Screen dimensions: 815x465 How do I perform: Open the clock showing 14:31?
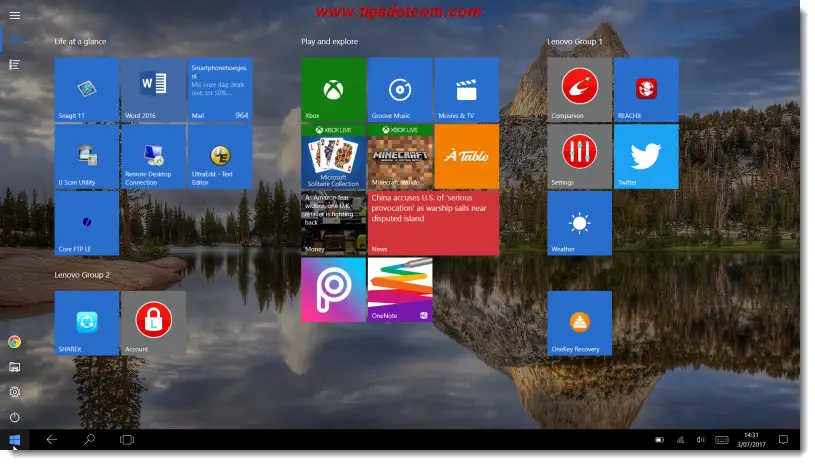(752, 440)
